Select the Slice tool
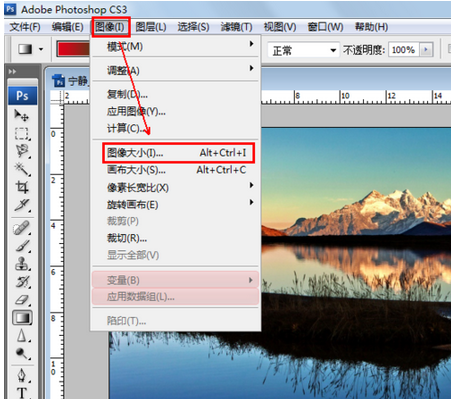Image resolution: width=451 pixels, height=399 pixels. click(x=22, y=205)
